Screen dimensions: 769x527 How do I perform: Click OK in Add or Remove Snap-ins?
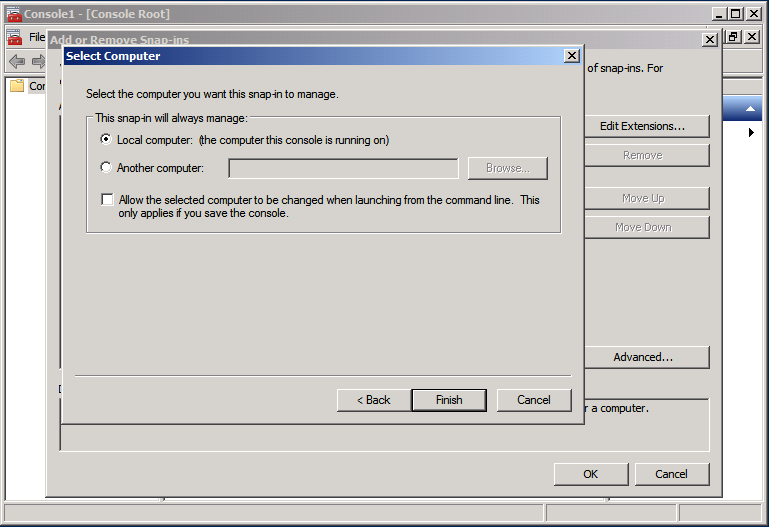(591, 474)
